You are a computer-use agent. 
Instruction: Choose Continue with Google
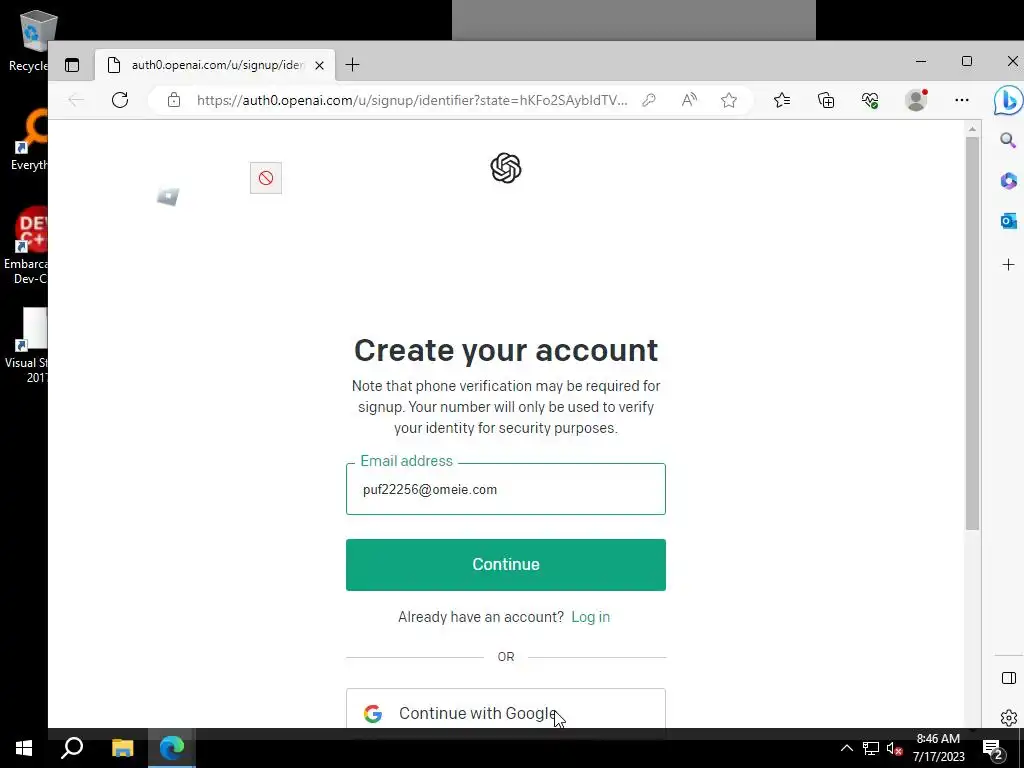[x=506, y=709]
